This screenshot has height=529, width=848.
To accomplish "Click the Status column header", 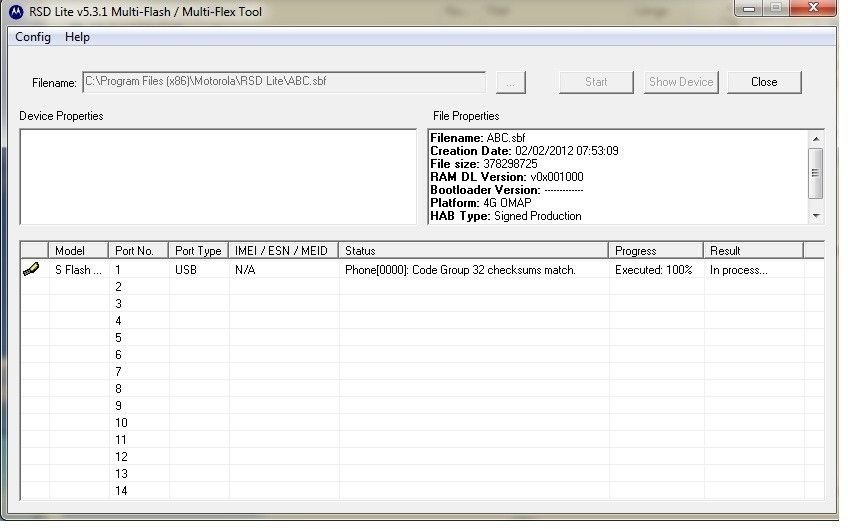I will tap(474, 250).
